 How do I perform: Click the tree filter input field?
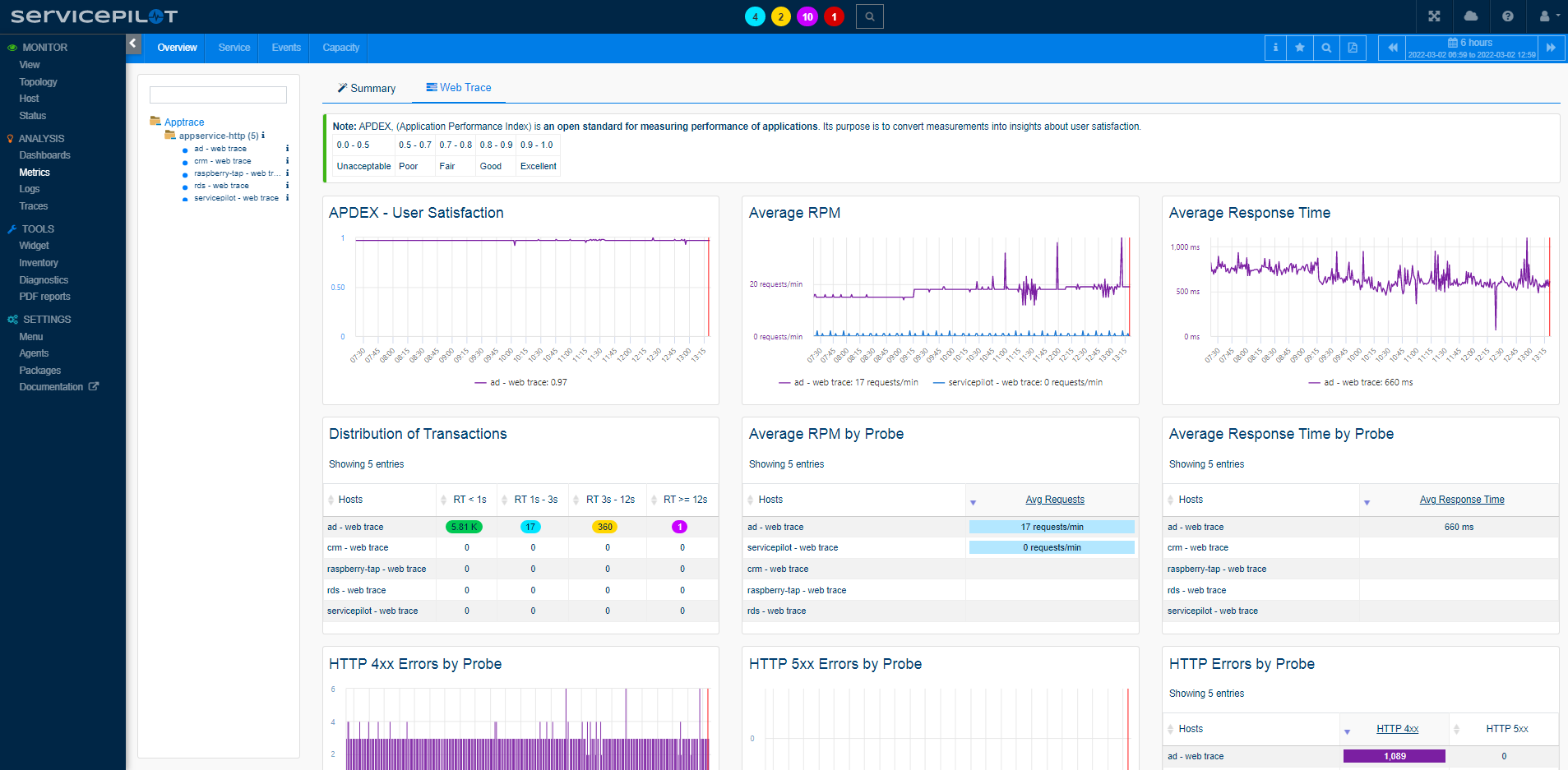pyautogui.click(x=218, y=95)
